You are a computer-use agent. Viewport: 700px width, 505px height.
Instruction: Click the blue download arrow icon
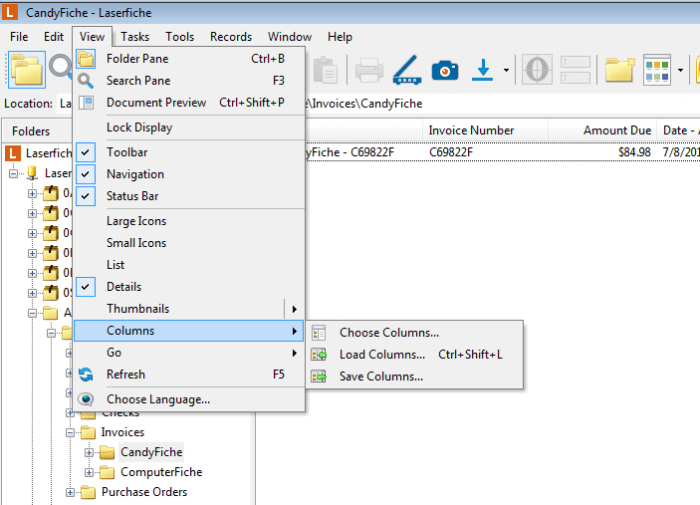pyautogui.click(x=483, y=70)
